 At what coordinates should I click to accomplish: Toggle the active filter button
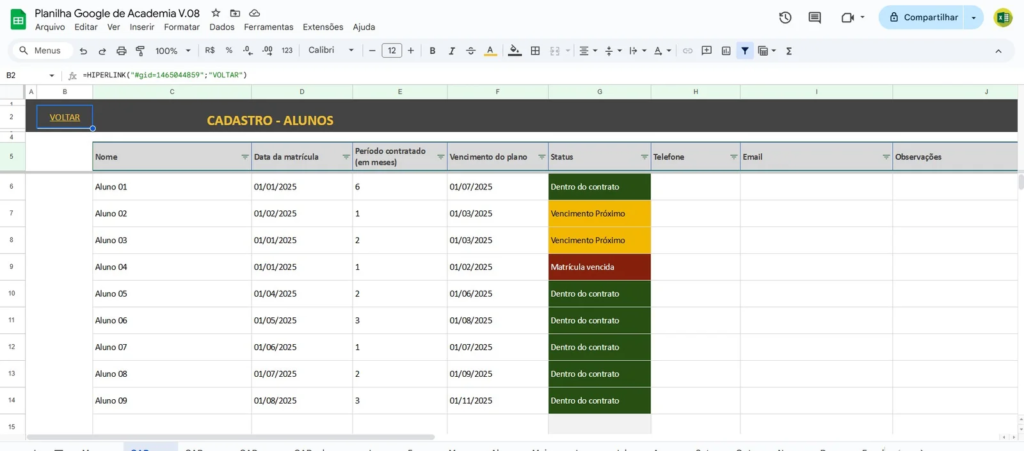(745, 51)
